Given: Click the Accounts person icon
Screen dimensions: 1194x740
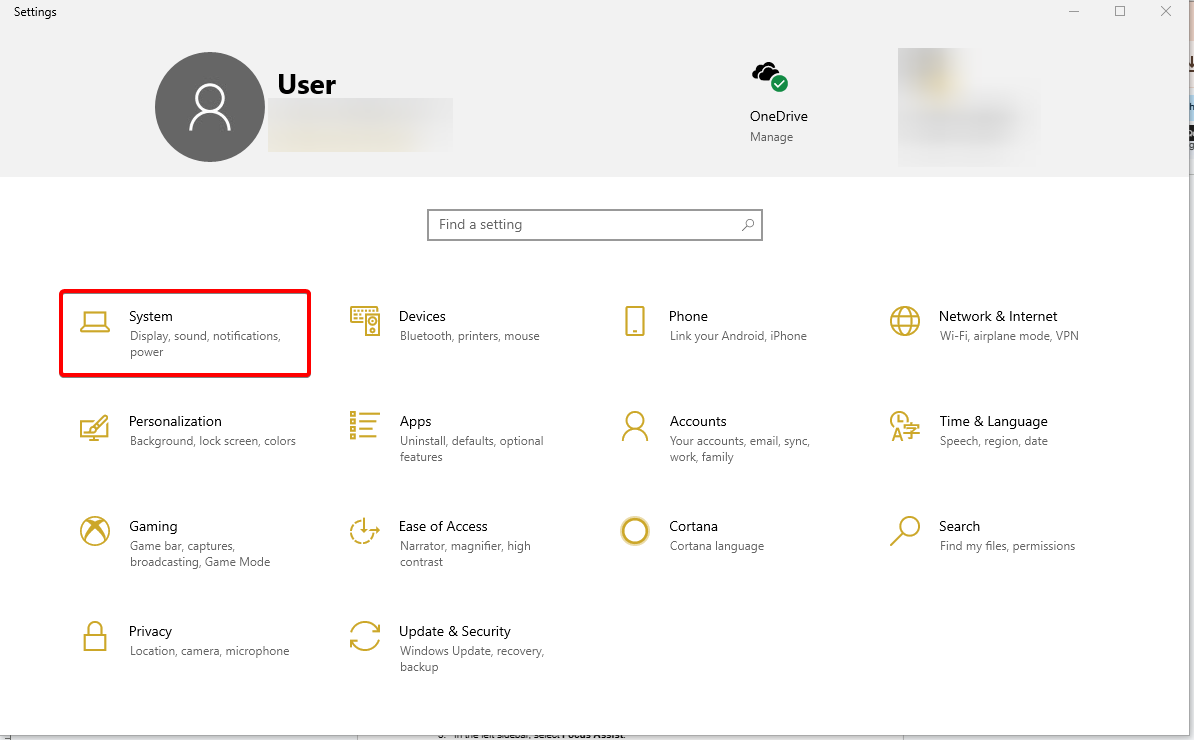Looking at the screenshot, I should (x=634, y=426).
